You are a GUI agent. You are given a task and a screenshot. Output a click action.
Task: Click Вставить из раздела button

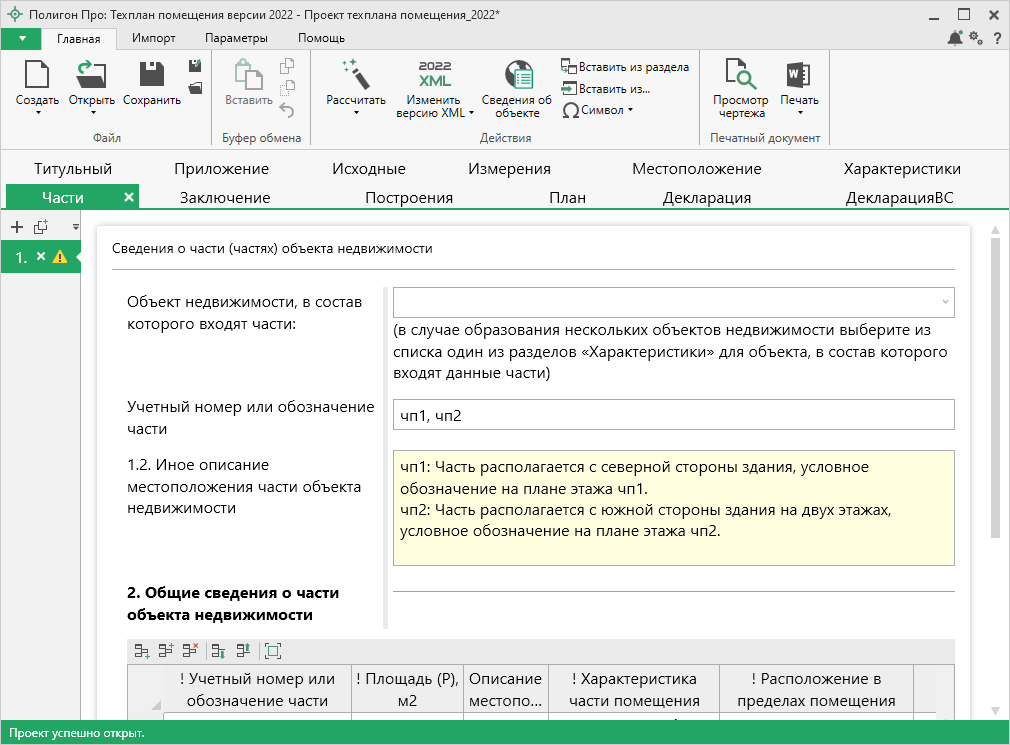point(625,67)
